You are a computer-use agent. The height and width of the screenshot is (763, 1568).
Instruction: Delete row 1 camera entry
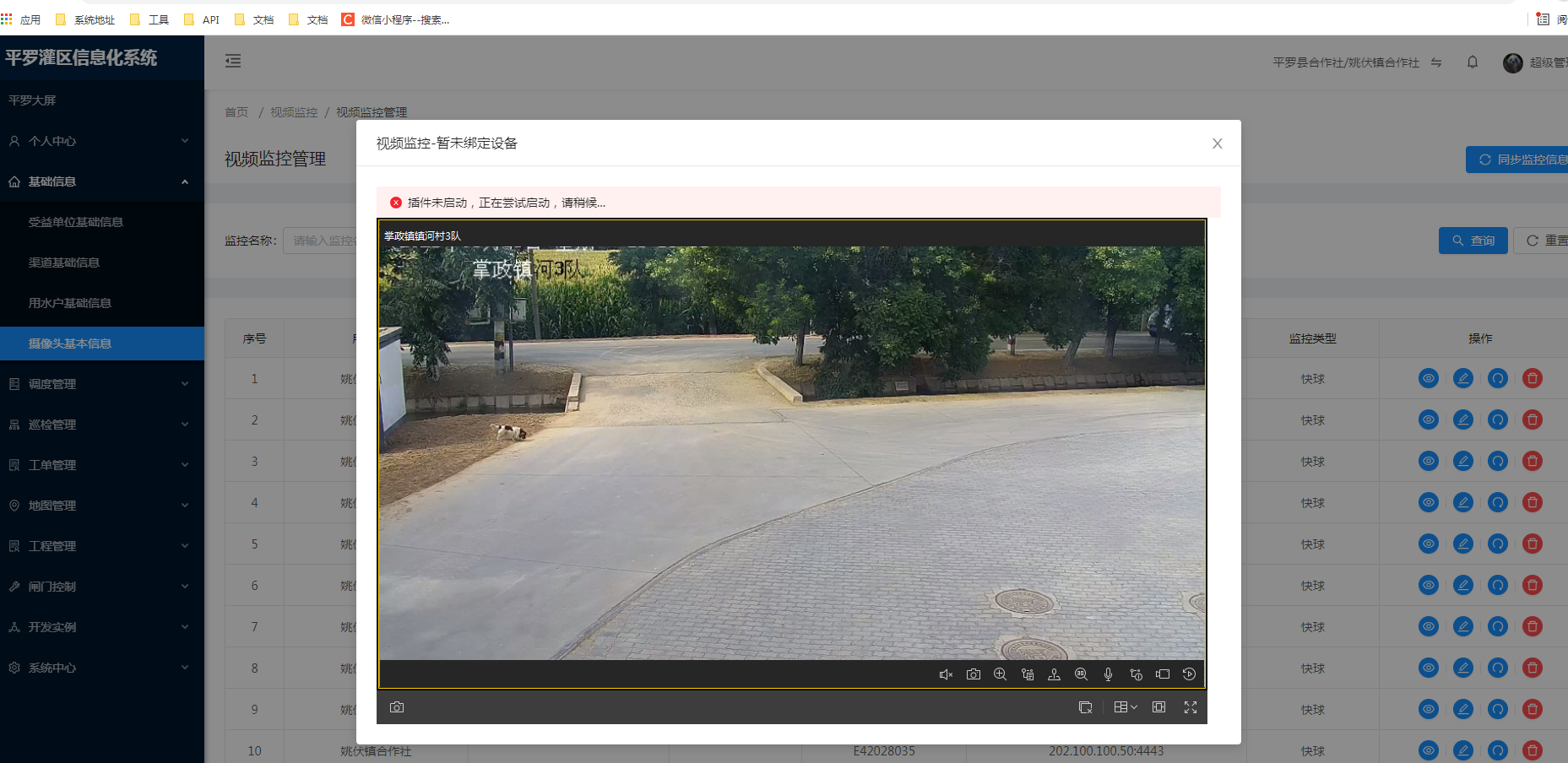click(x=1533, y=378)
